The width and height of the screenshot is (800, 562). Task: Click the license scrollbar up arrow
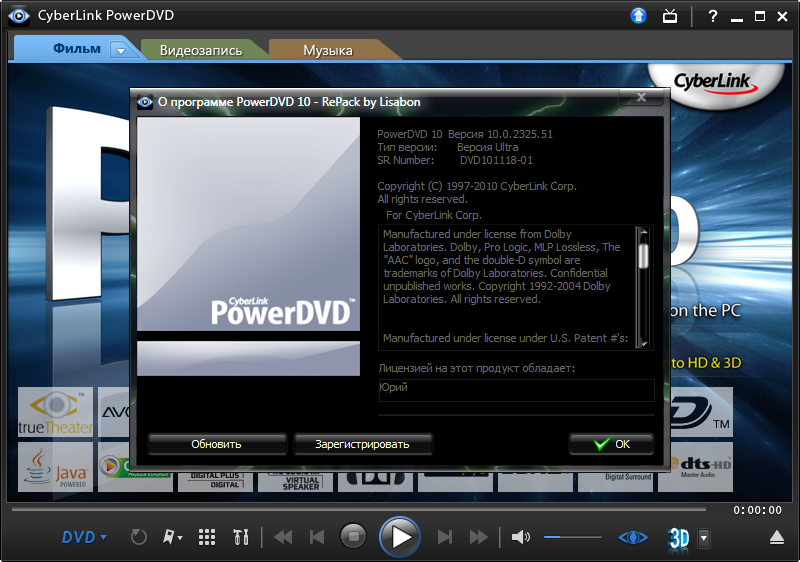pyautogui.click(x=643, y=232)
